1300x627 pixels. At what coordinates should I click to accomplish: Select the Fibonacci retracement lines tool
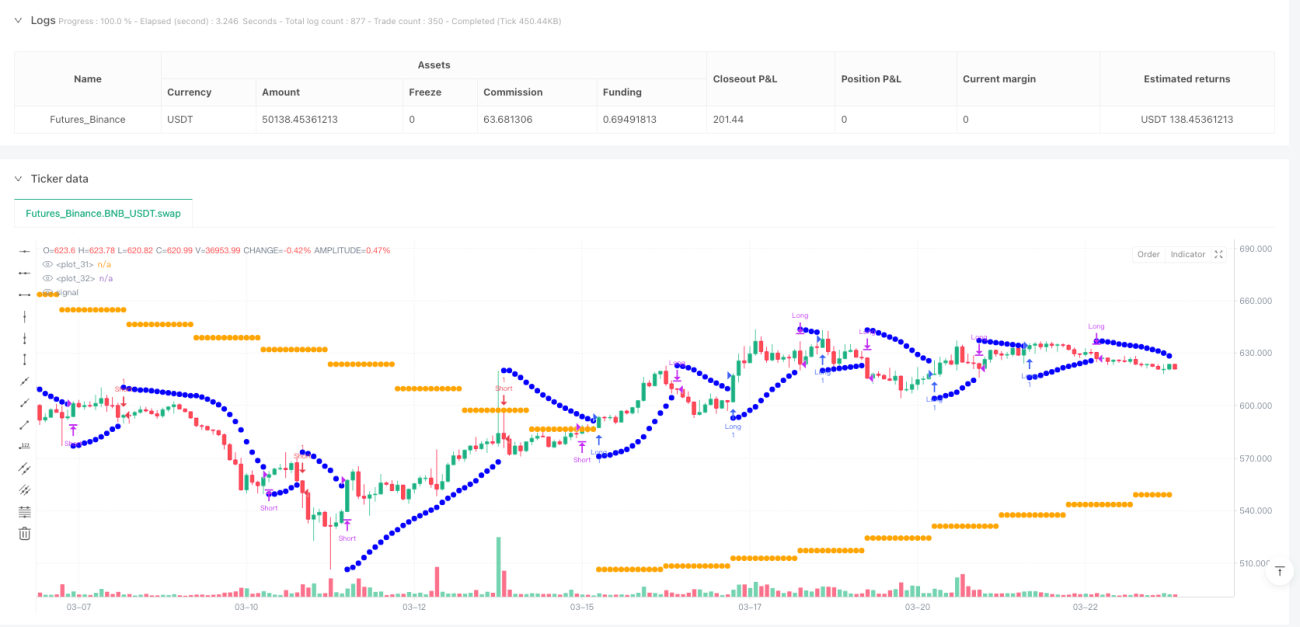tap(25, 511)
